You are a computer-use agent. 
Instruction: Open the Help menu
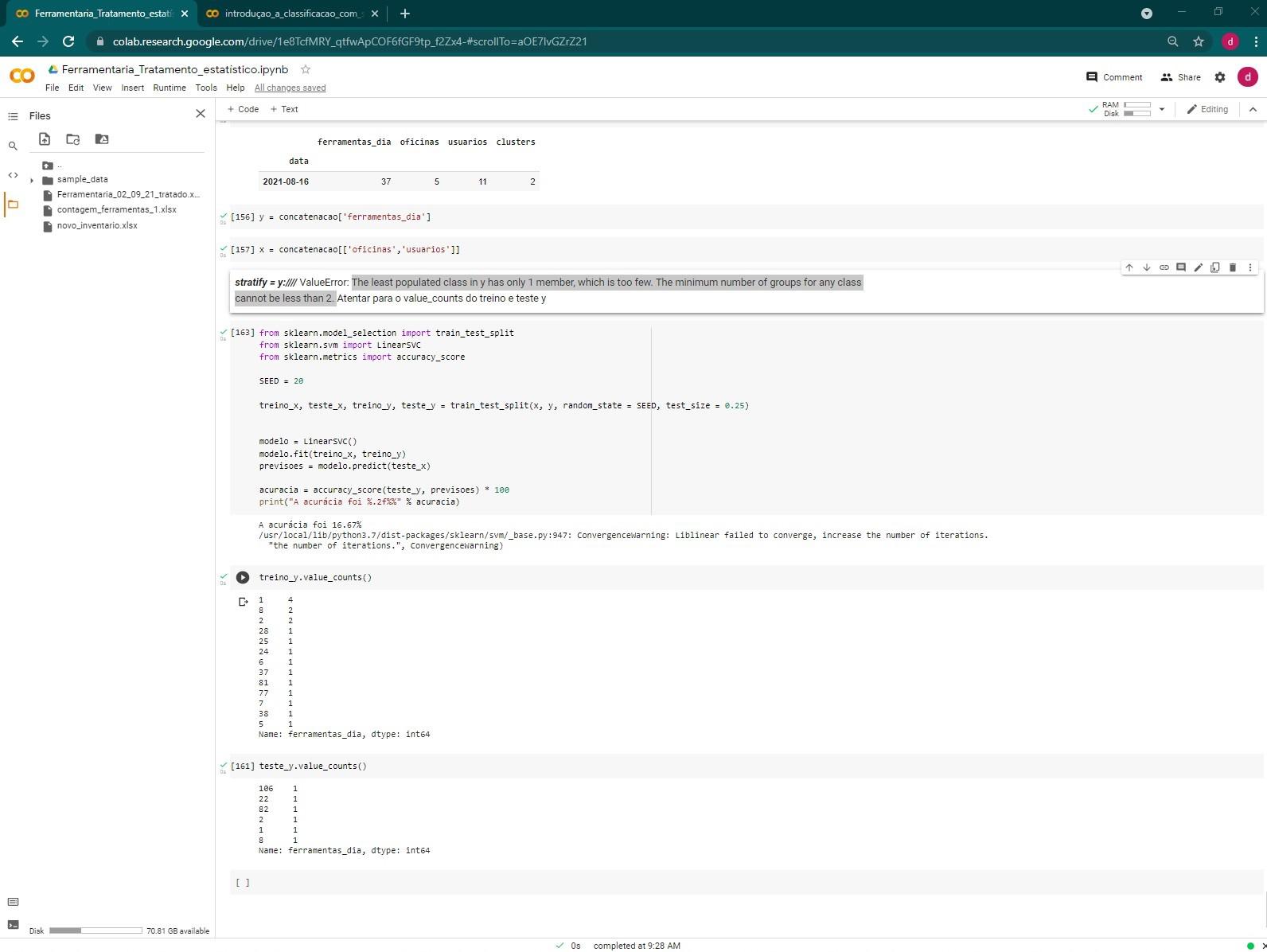pyautogui.click(x=236, y=88)
